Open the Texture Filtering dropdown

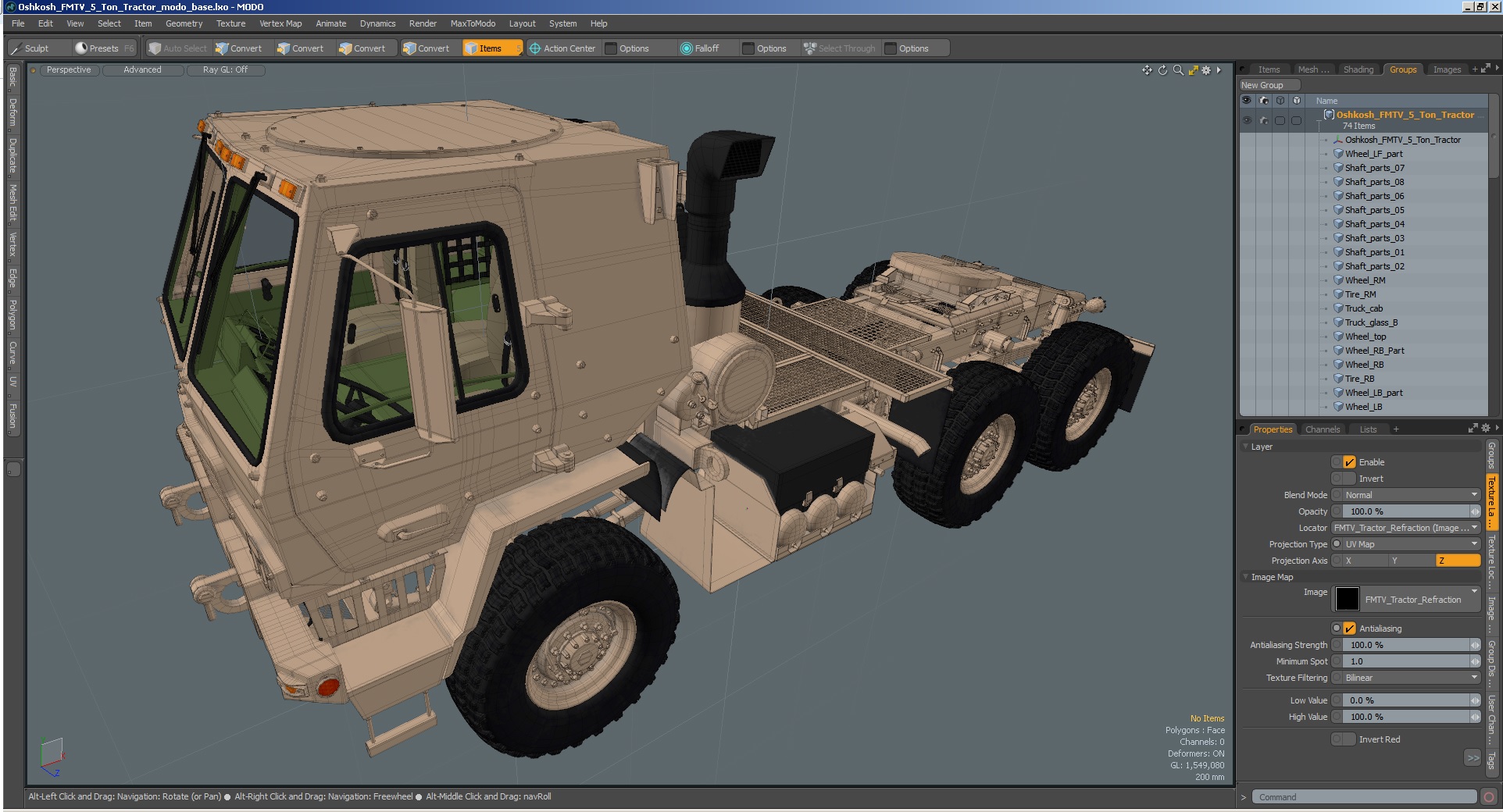tap(1411, 678)
